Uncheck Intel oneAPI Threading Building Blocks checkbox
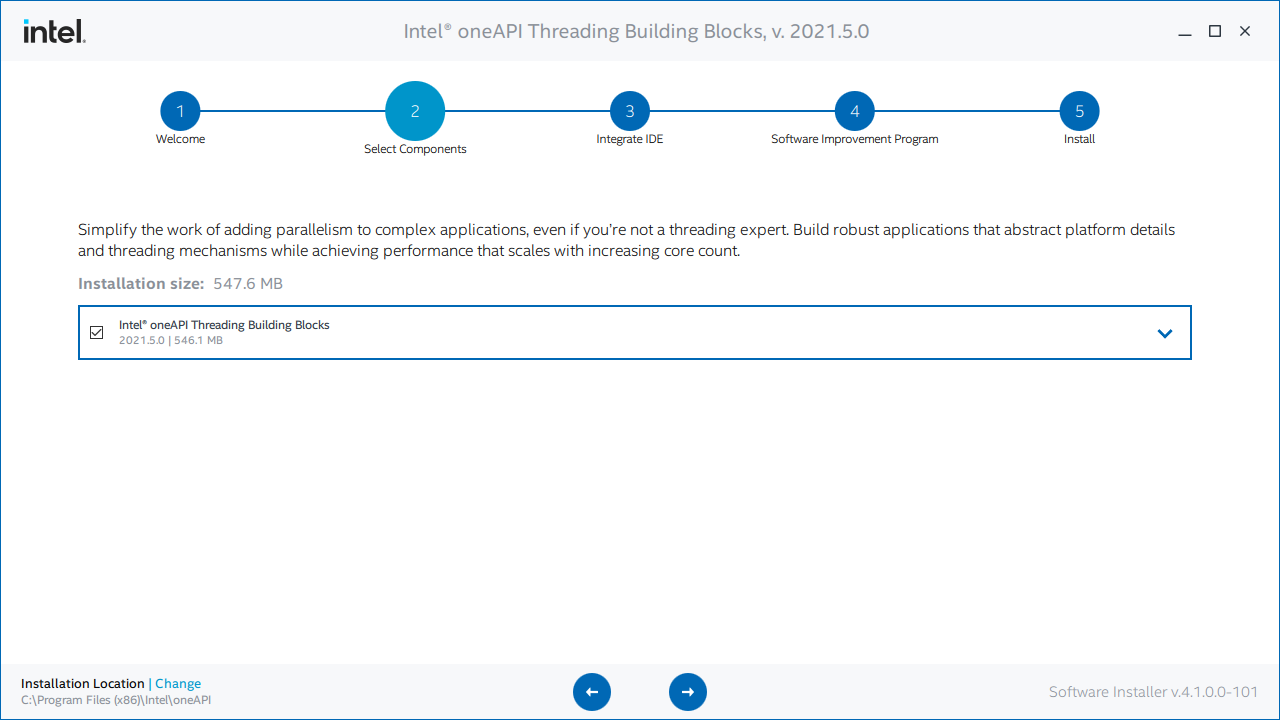1280x721 pixels. pyautogui.click(x=97, y=332)
